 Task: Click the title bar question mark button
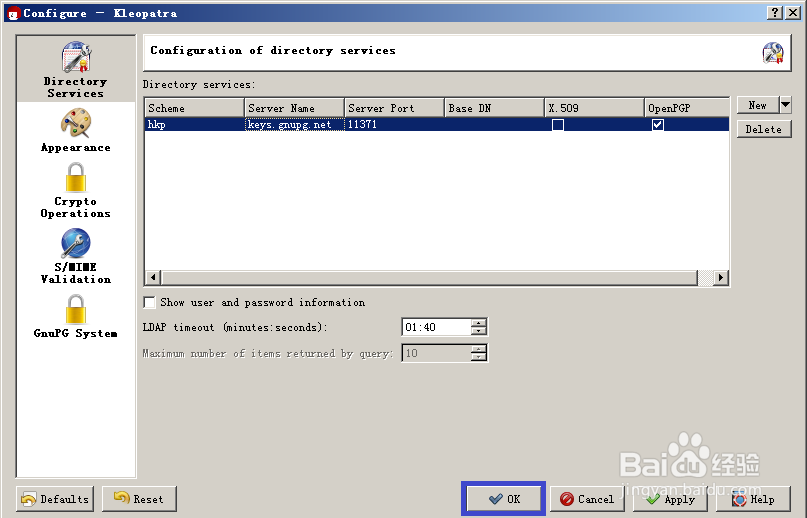[775, 13]
